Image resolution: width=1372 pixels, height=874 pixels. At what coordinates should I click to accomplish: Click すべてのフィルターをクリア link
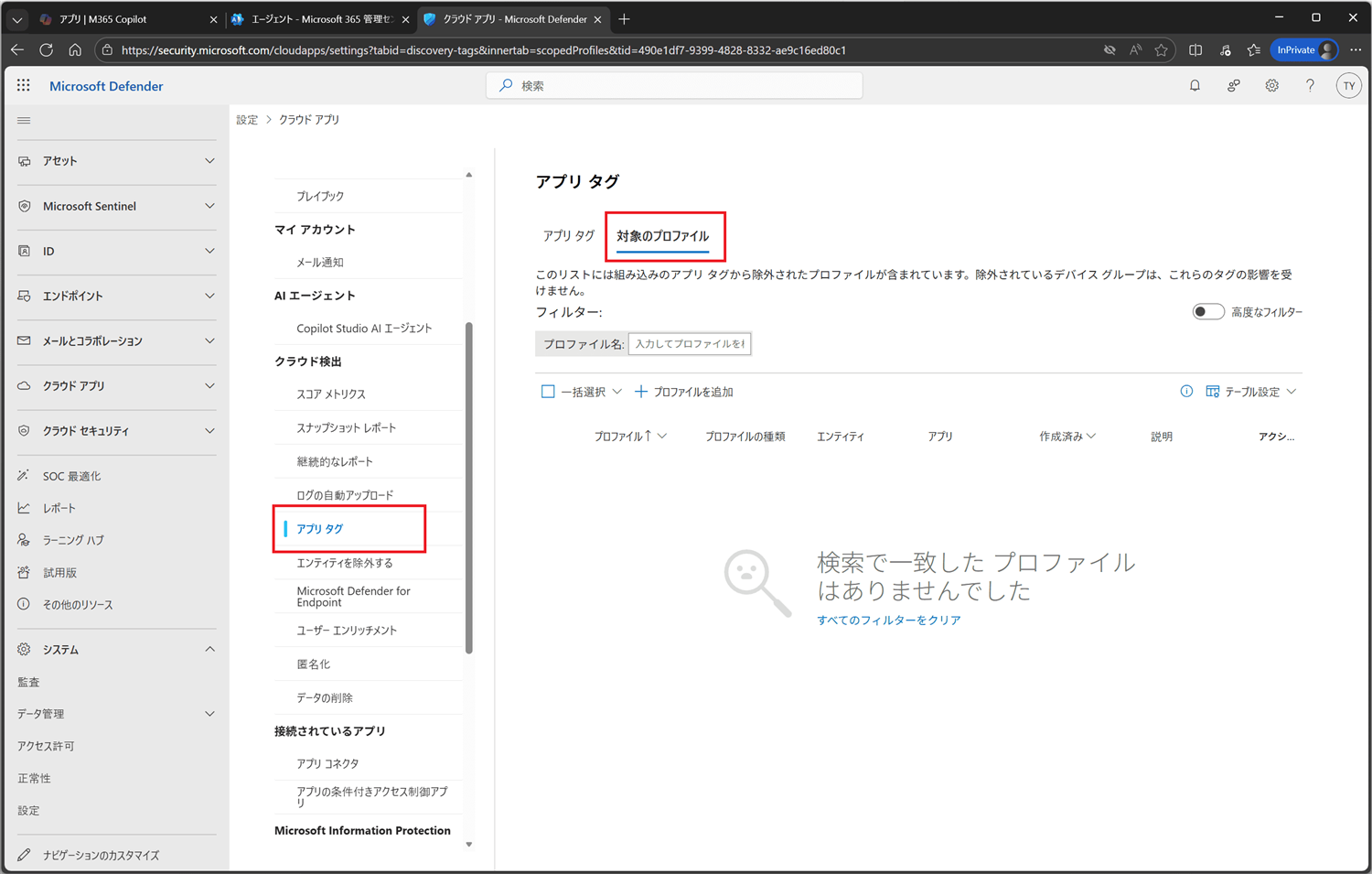point(888,620)
